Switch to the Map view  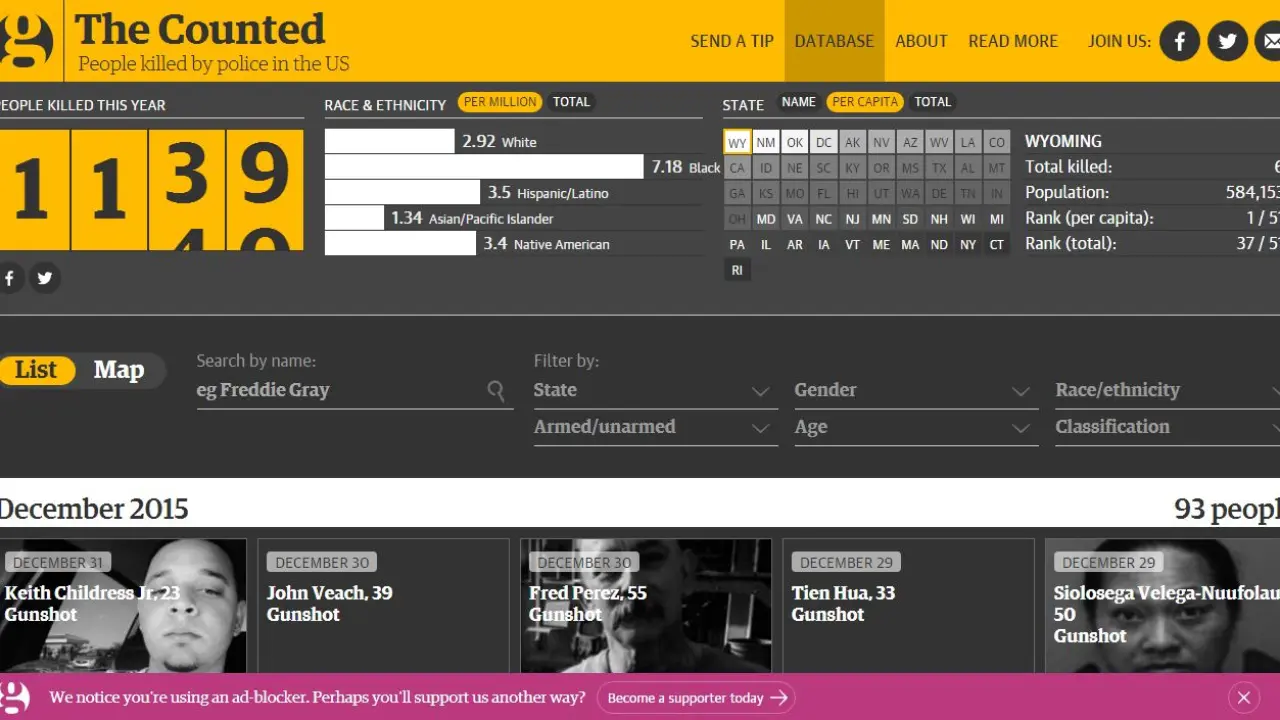click(x=119, y=370)
